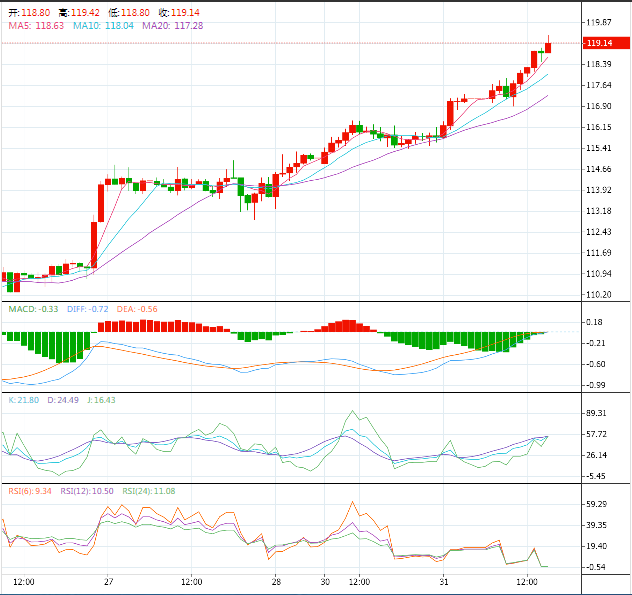
Task: Click the current price tag 119.14 on the axis
Action: point(600,43)
